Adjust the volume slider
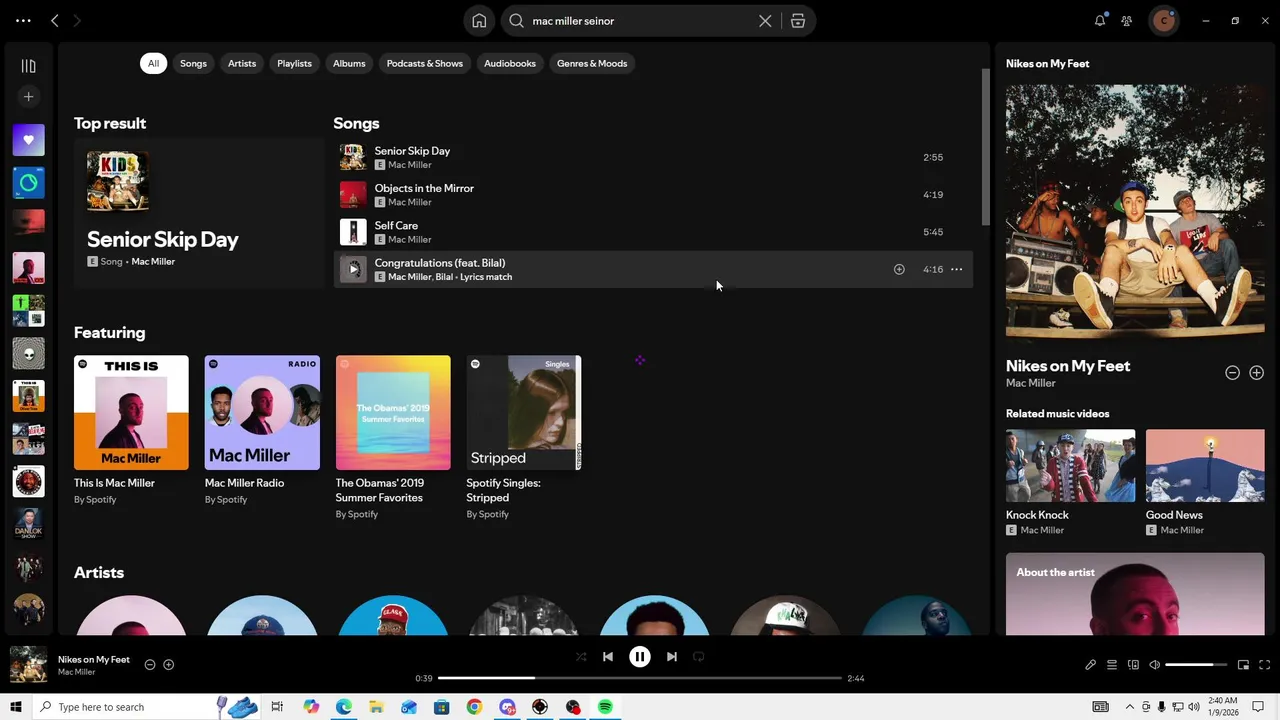 point(1196,665)
